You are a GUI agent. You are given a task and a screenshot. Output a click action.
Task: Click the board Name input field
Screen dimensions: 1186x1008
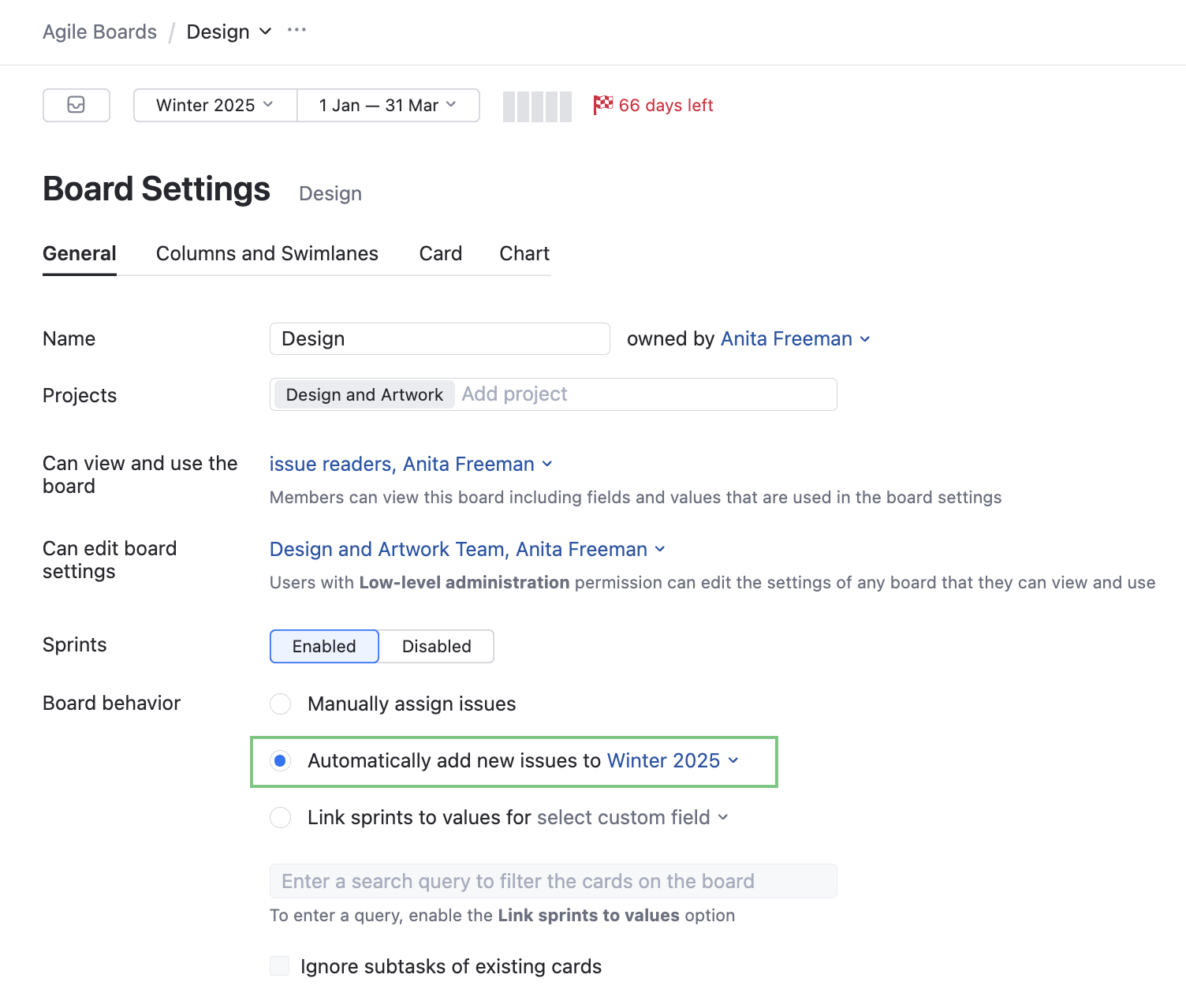pos(439,338)
